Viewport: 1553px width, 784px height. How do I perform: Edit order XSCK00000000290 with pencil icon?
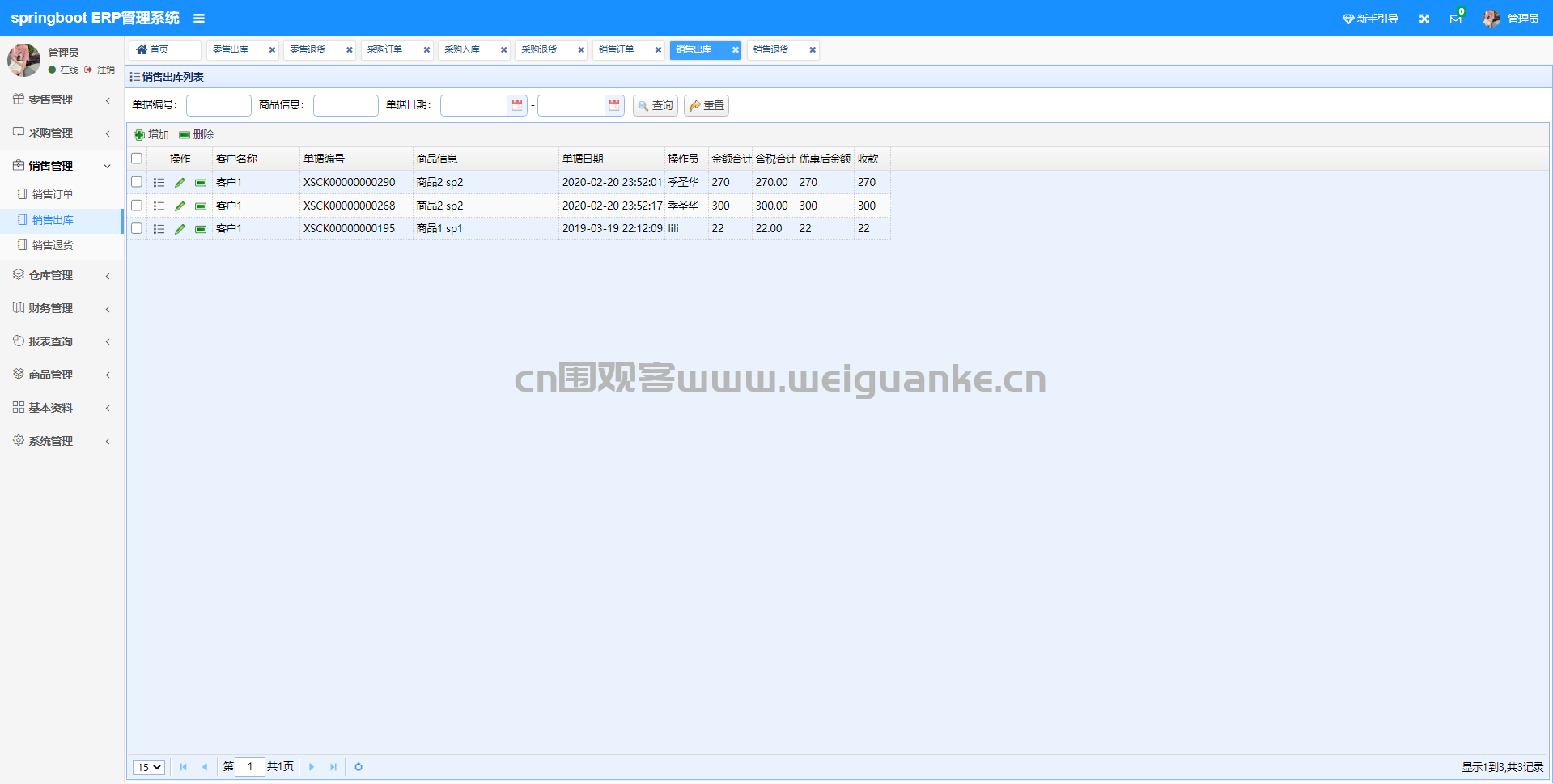coord(180,183)
